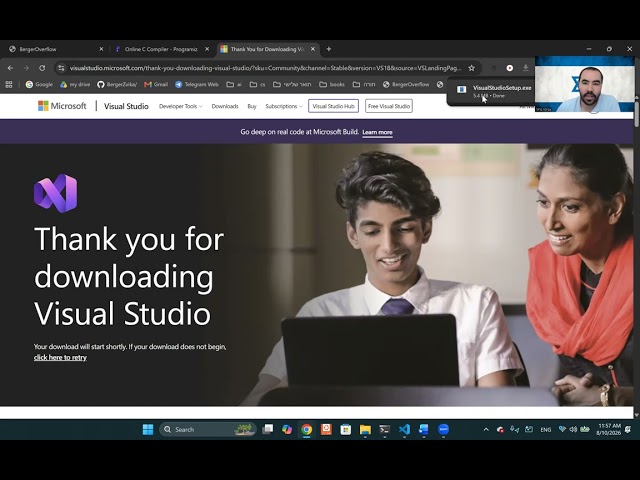
Task: Open notifications bell in system tray
Action: pos(628,429)
